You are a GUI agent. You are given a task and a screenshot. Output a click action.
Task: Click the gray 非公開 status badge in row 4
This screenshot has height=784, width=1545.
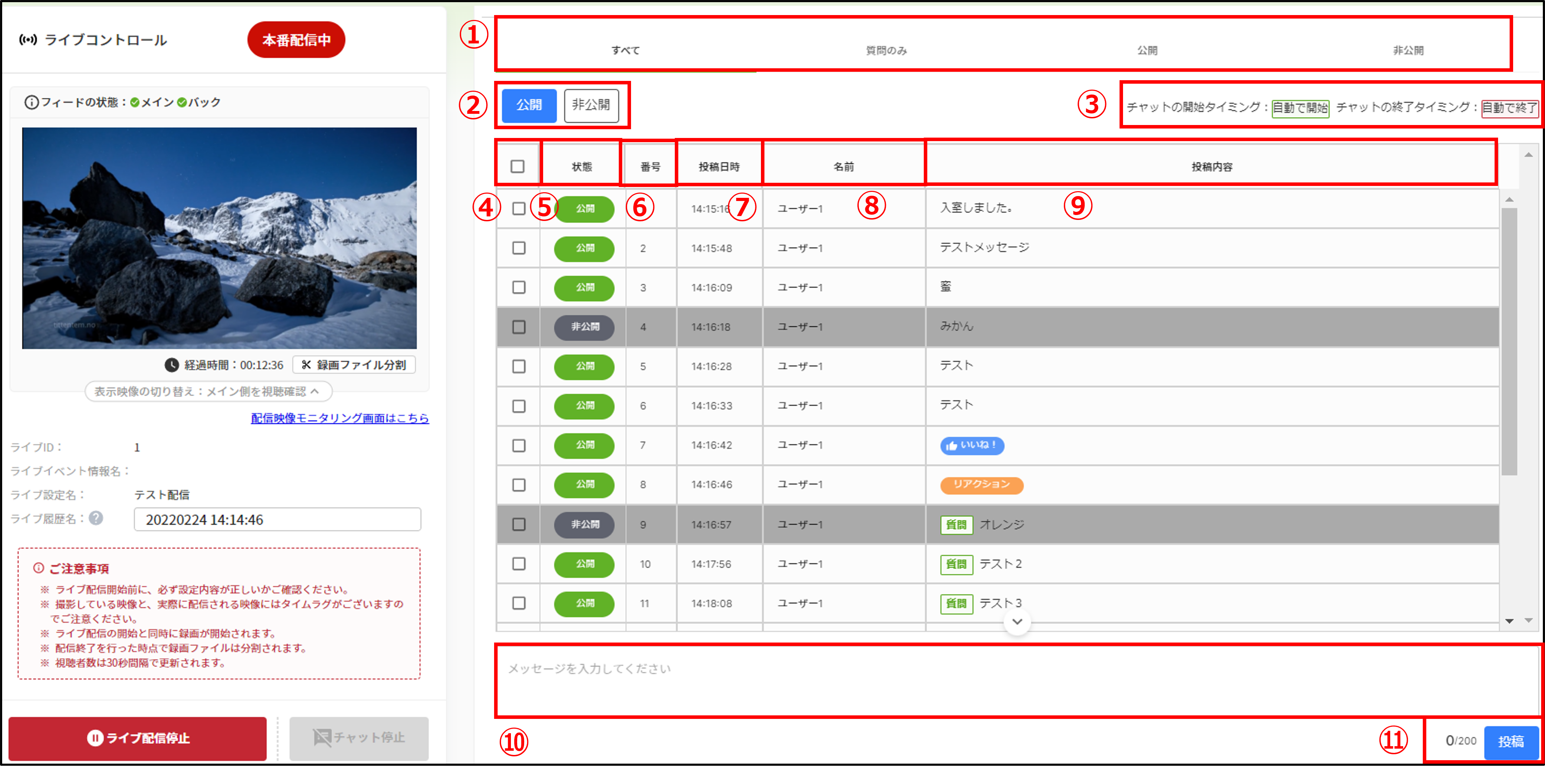pyautogui.click(x=584, y=327)
